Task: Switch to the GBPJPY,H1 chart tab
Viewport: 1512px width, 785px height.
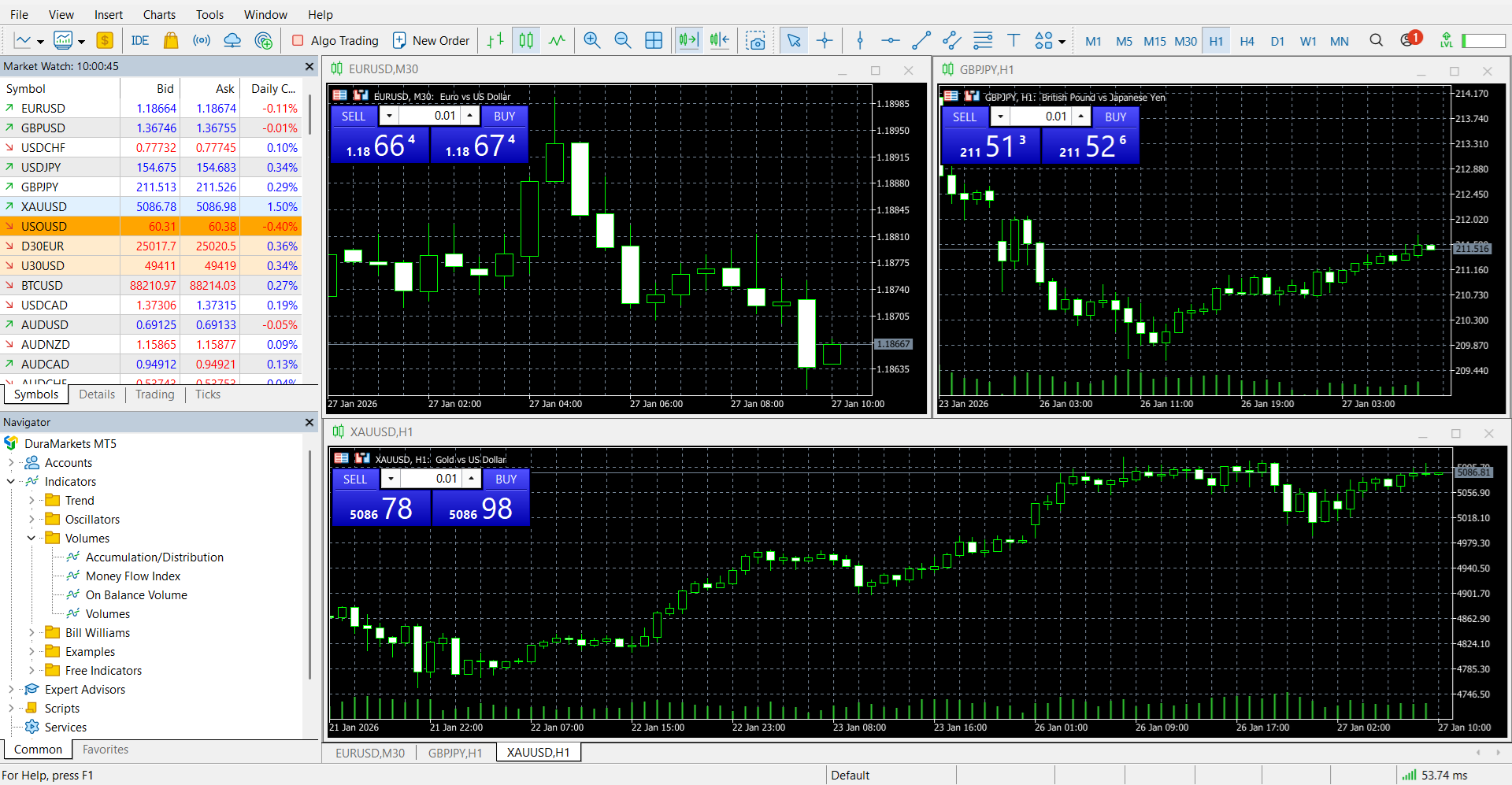Action: pos(455,753)
